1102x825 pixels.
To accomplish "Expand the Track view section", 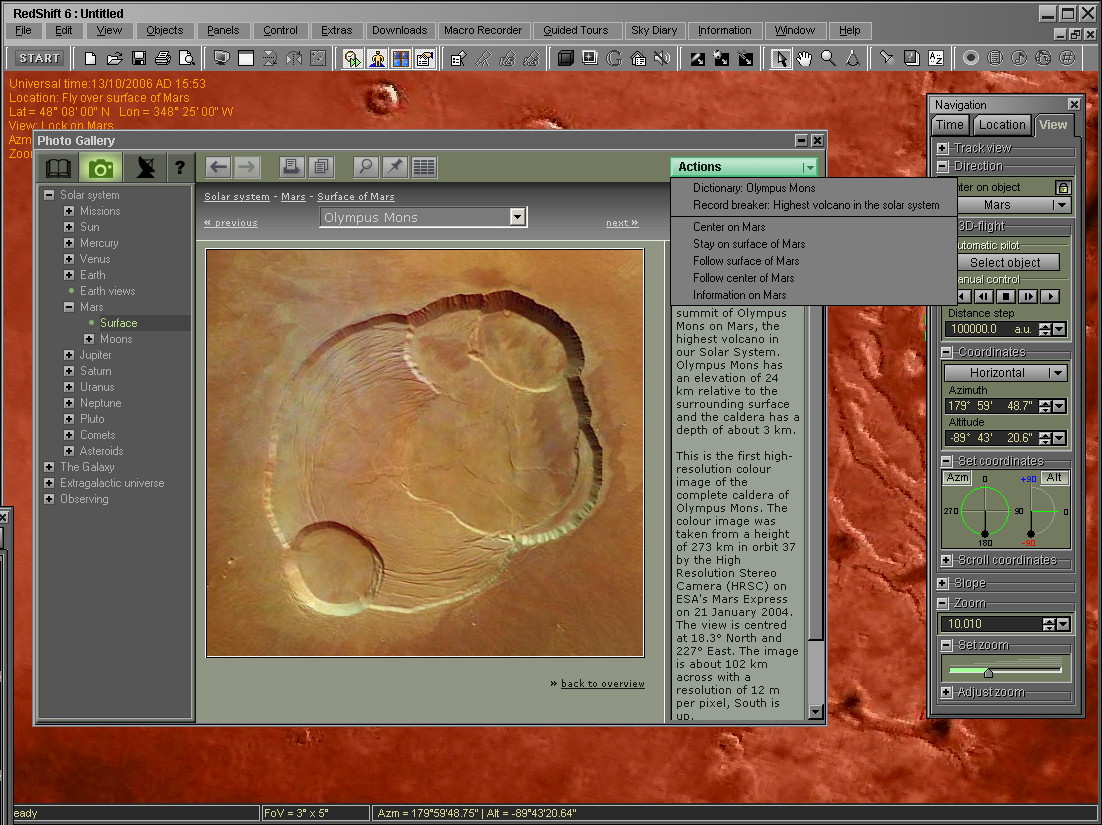I will pos(942,148).
